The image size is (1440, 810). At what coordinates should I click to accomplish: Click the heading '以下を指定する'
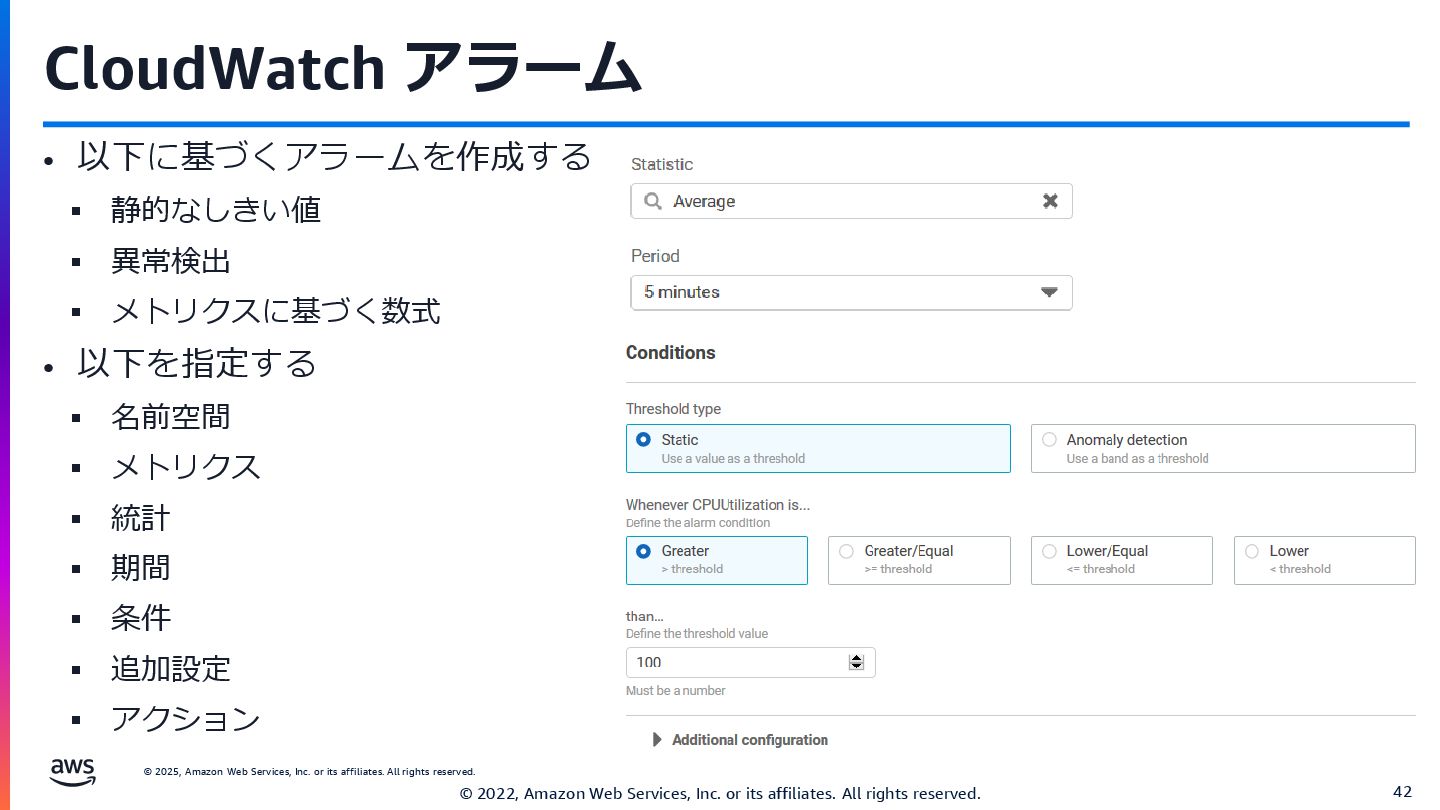pos(197,363)
